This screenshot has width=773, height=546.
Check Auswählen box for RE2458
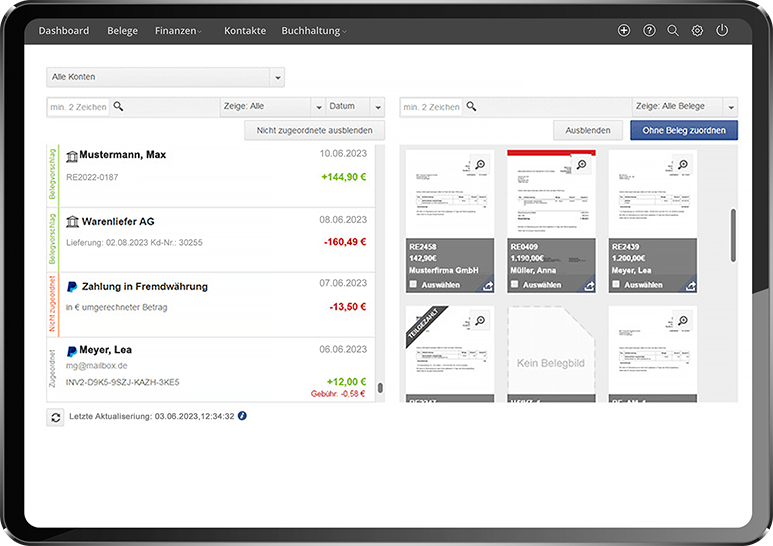click(x=414, y=285)
